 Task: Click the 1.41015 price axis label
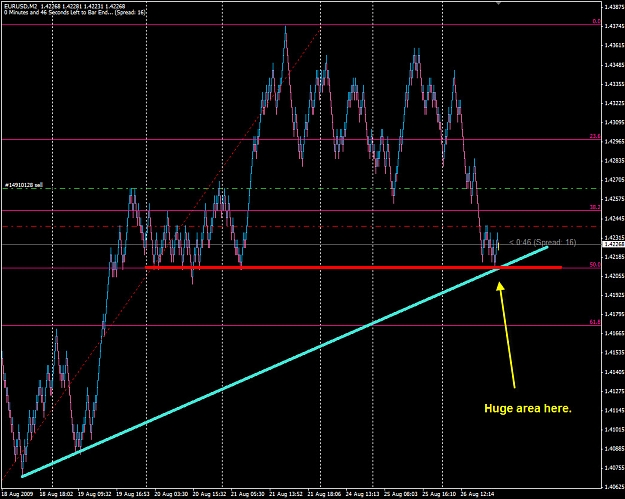click(614, 430)
